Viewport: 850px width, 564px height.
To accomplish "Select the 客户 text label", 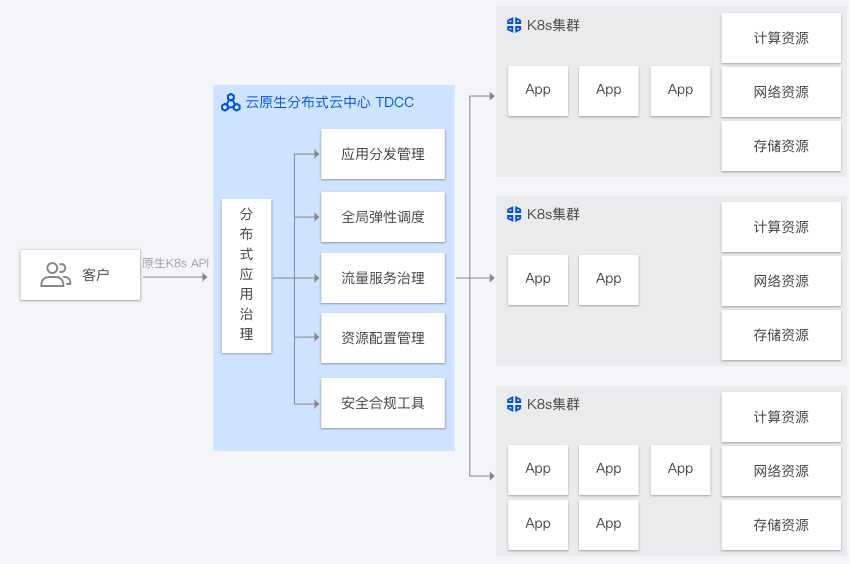I will point(96,275).
